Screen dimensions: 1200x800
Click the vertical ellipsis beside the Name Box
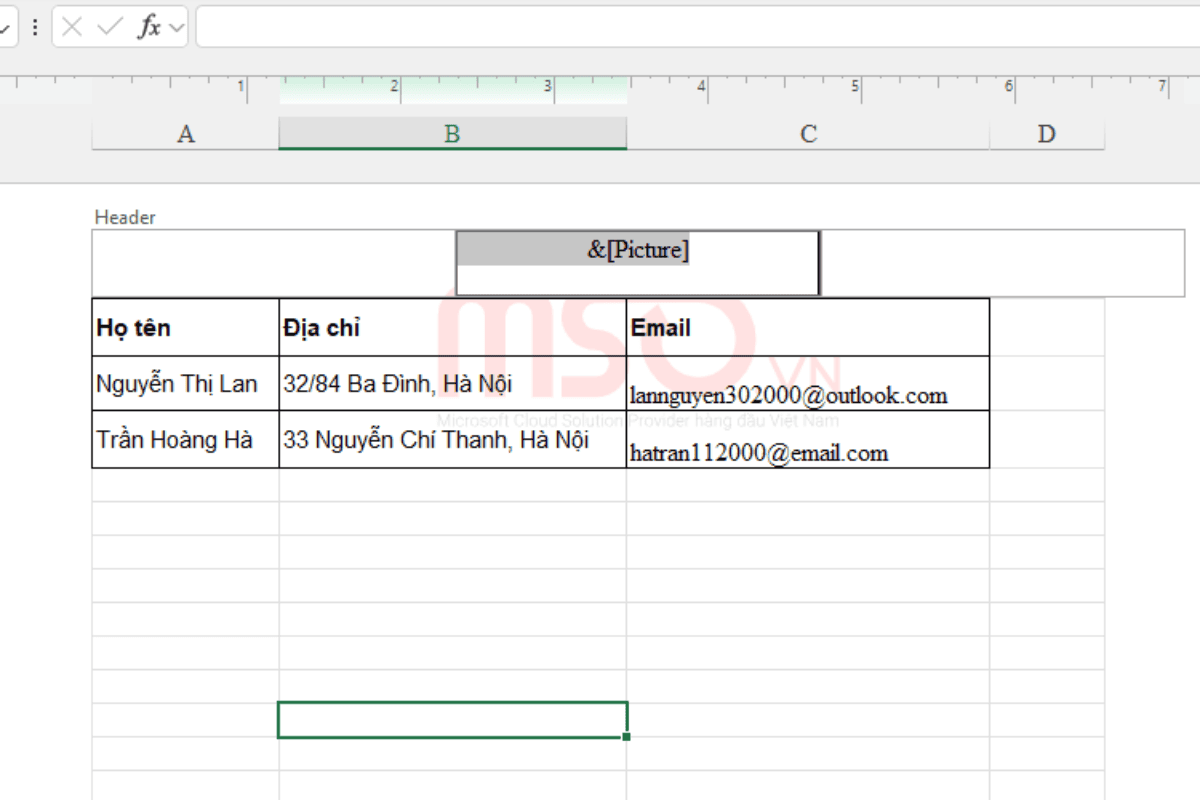(x=35, y=27)
